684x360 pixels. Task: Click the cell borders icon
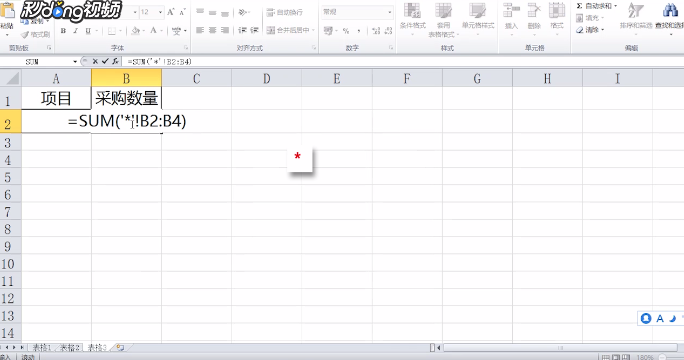[x=112, y=31]
